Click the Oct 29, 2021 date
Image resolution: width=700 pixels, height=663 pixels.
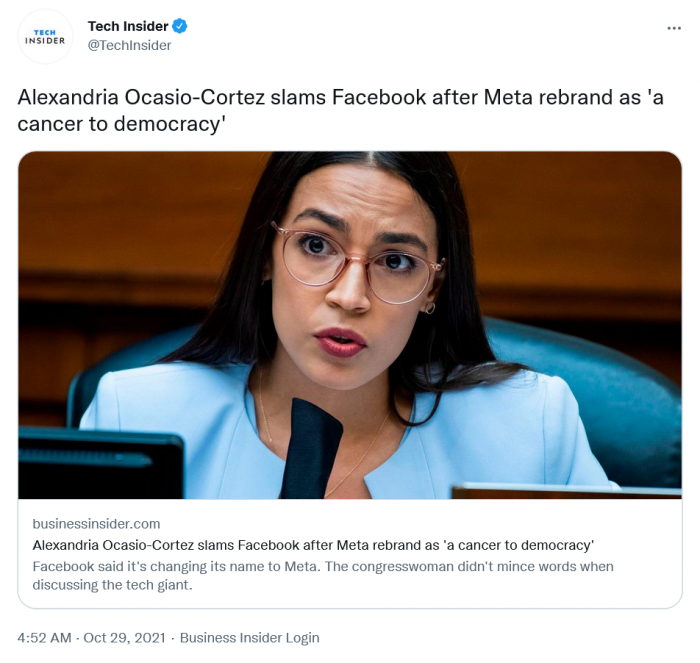coord(125,638)
